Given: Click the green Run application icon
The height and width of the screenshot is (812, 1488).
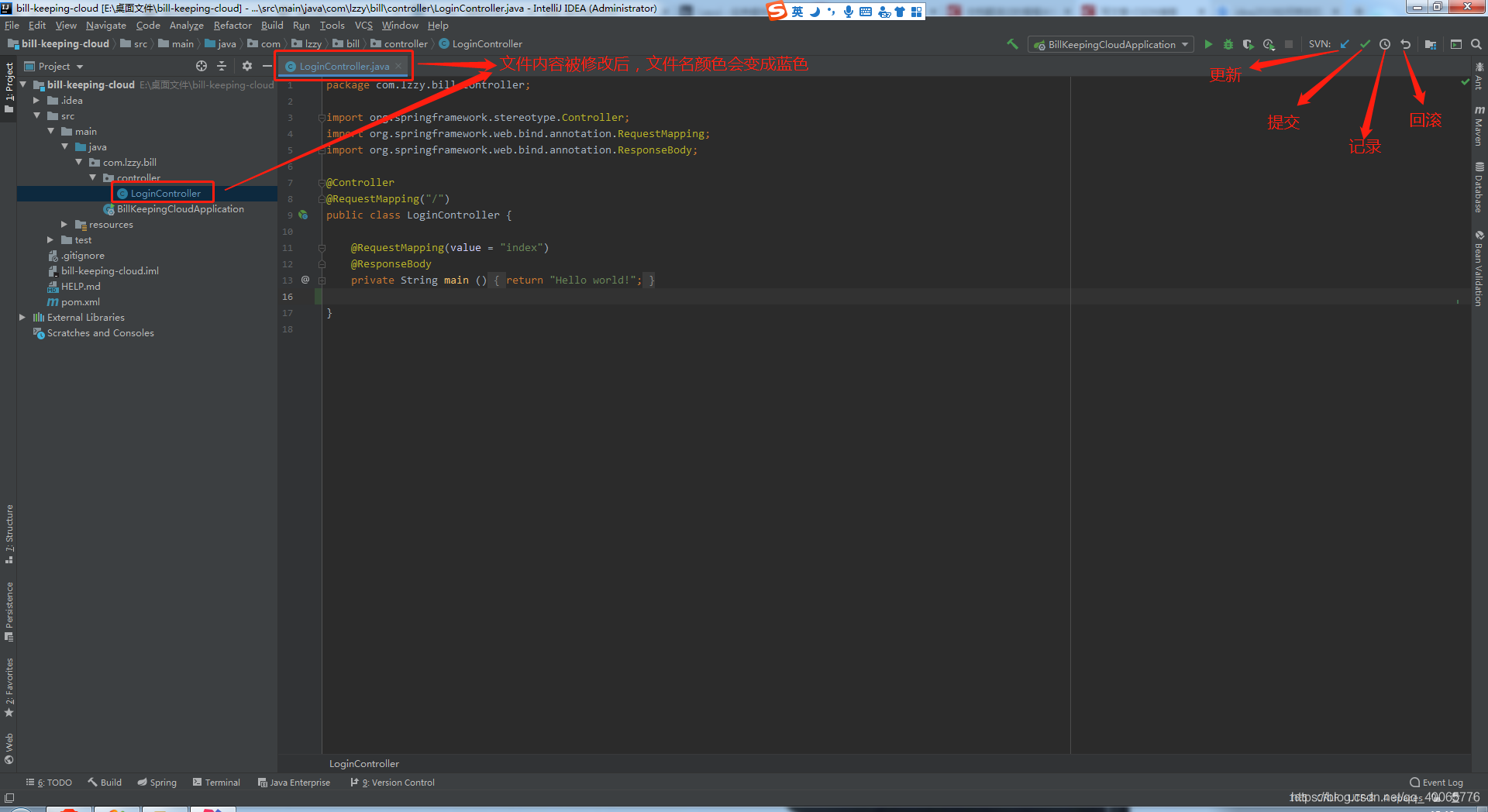Looking at the screenshot, I should [x=1207, y=44].
